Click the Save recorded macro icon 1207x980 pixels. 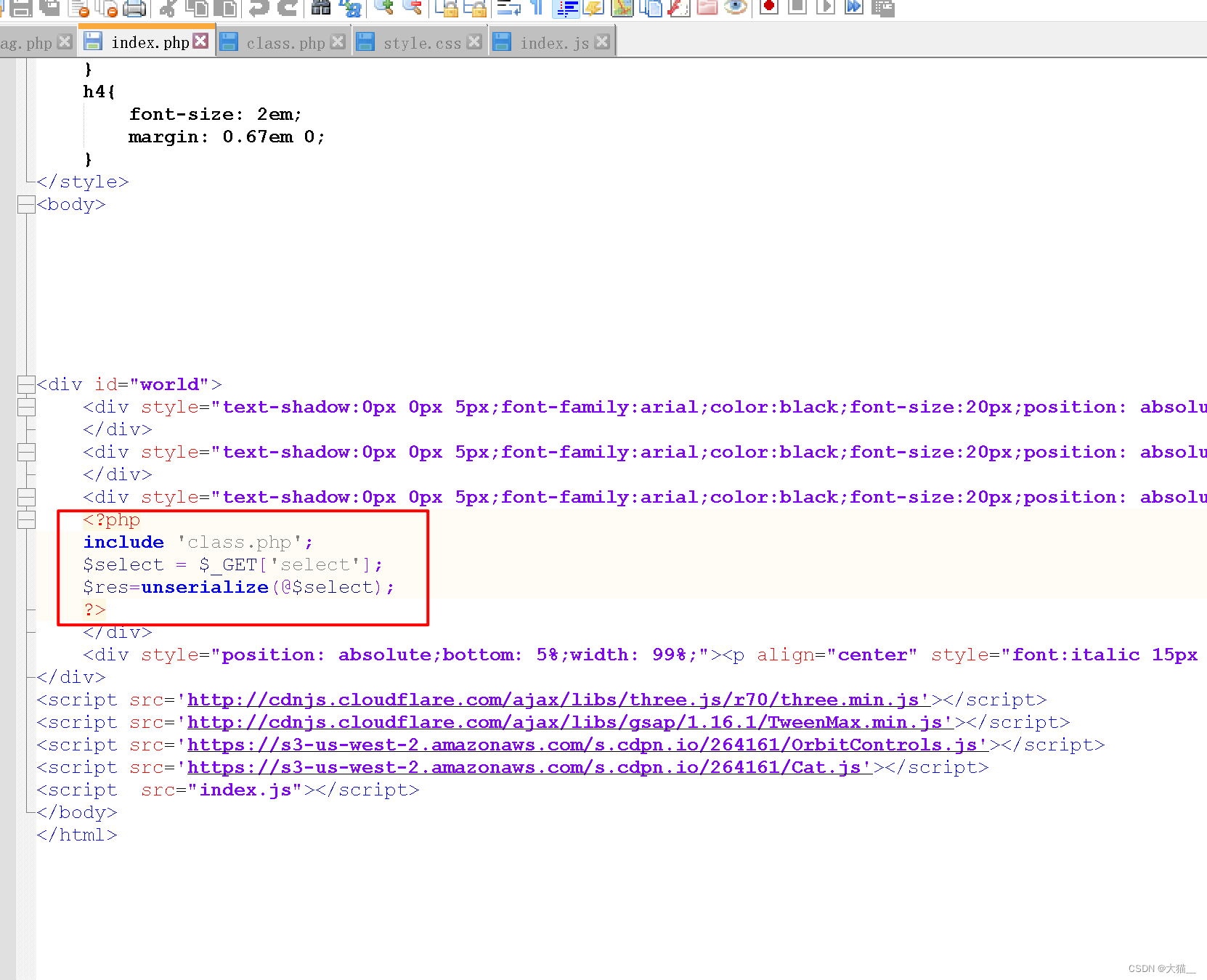883,8
